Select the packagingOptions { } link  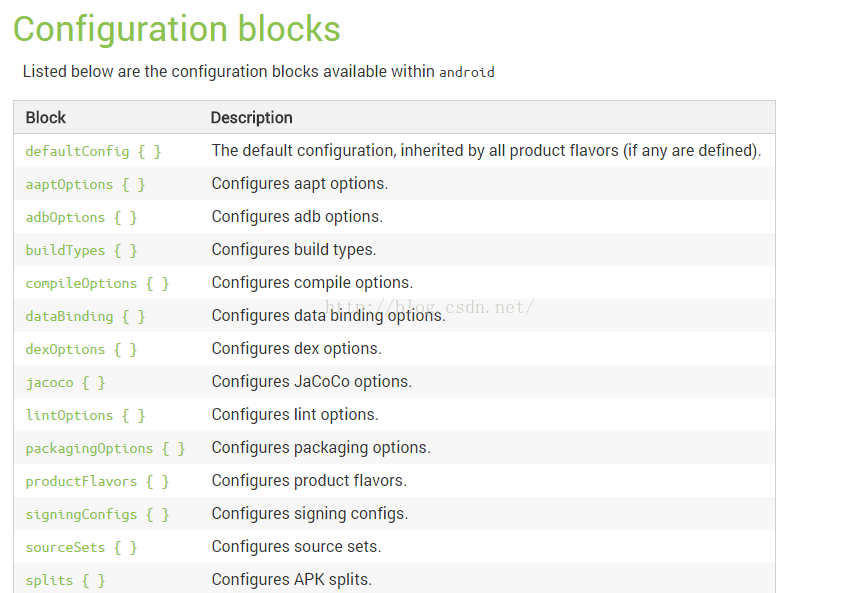coord(105,448)
